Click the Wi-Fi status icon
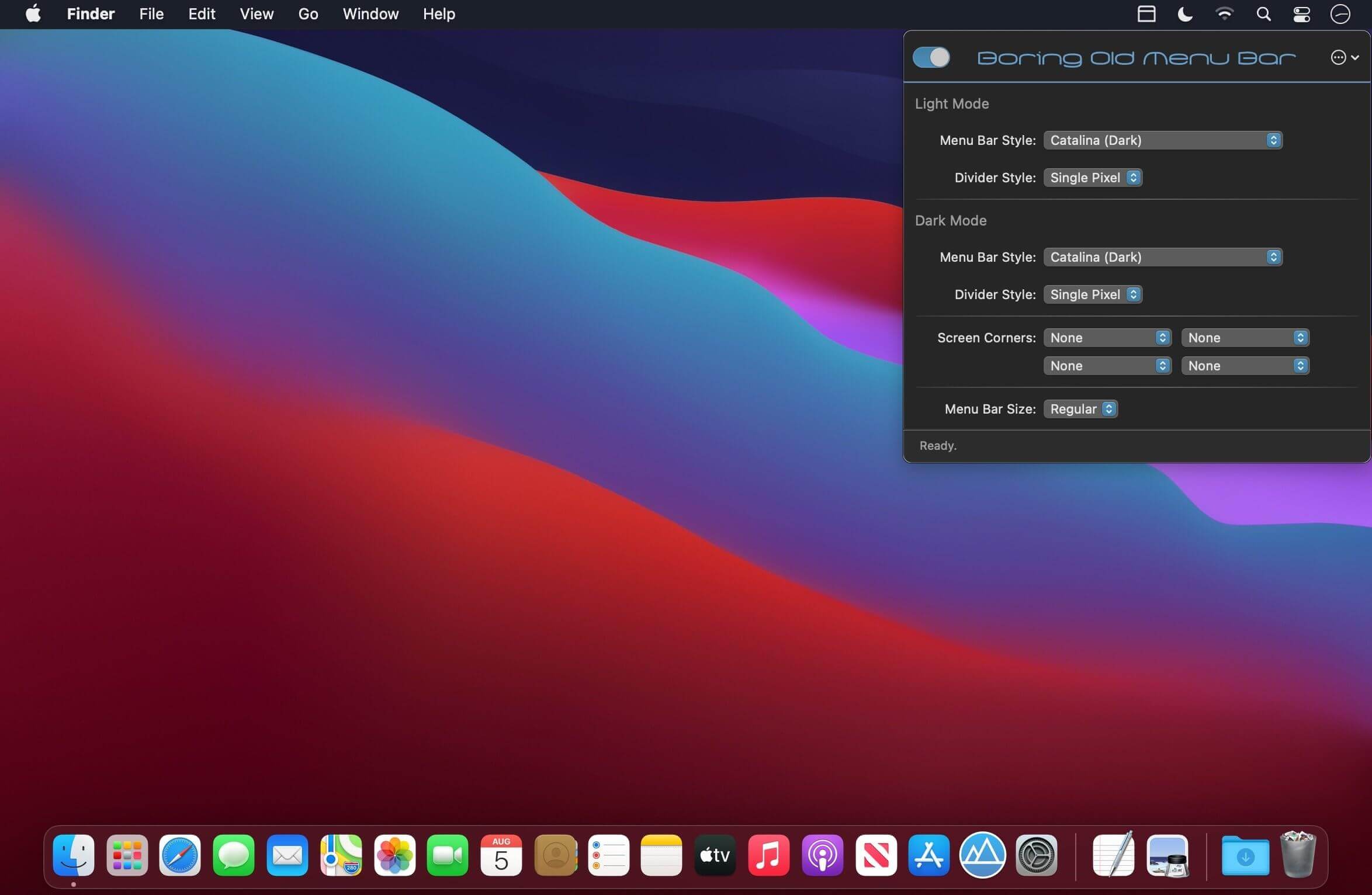Image resolution: width=1372 pixels, height=895 pixels. [1224, 14]
